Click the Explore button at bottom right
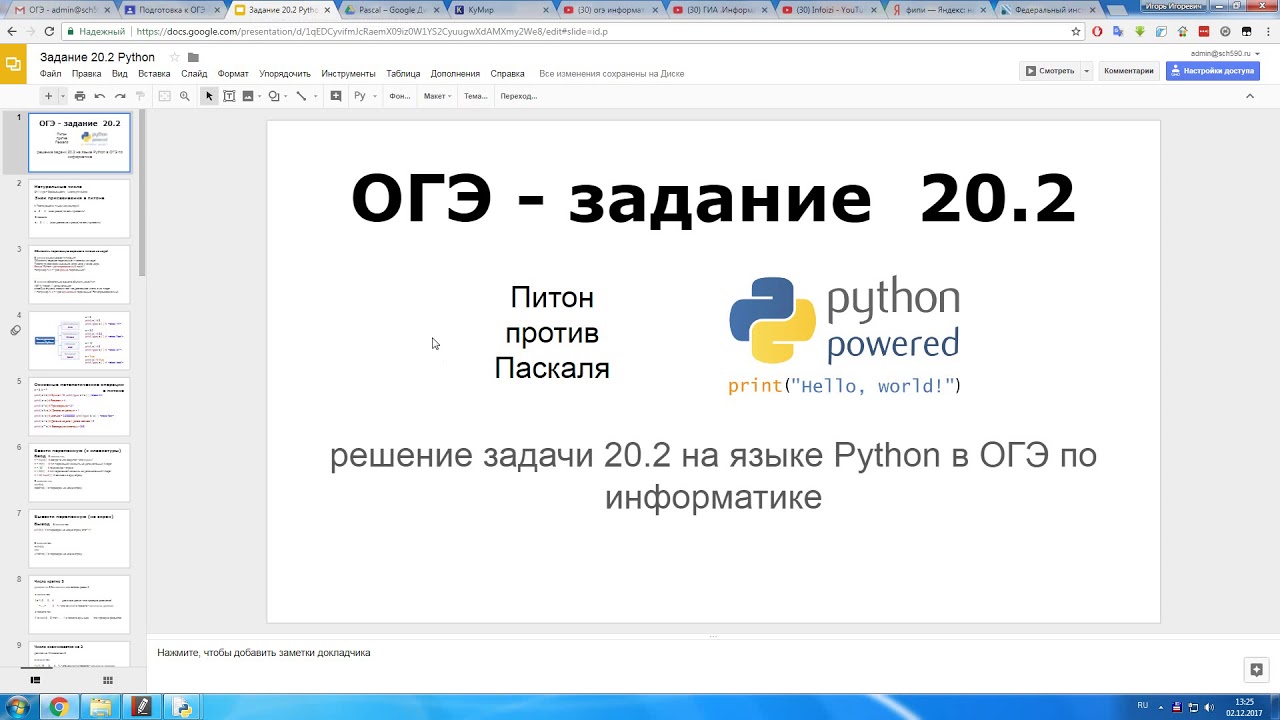 [x=1256, y=670]
